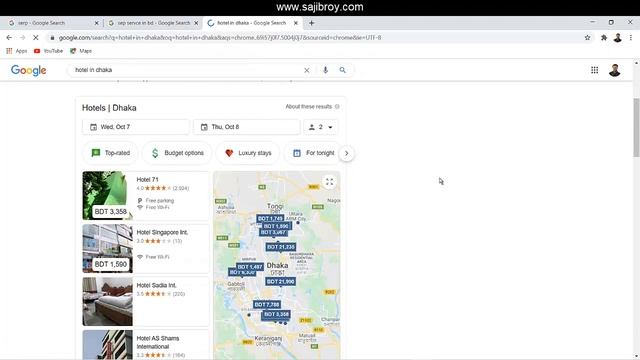Open 'About these results' info
The image size is (640, 360).
(312, 107)
